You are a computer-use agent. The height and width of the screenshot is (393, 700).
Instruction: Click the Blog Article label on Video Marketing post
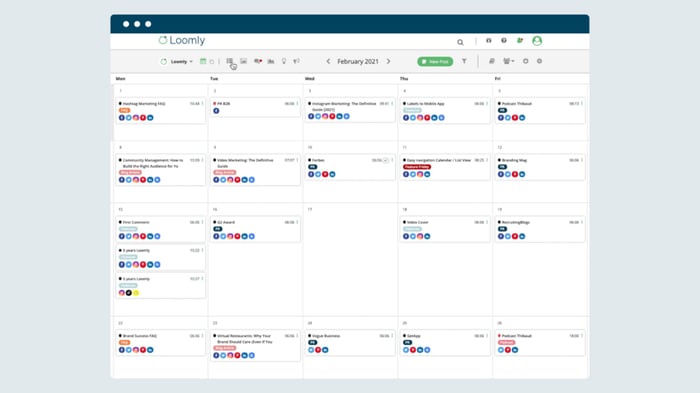pyautogui.click(x=225, y=172)
